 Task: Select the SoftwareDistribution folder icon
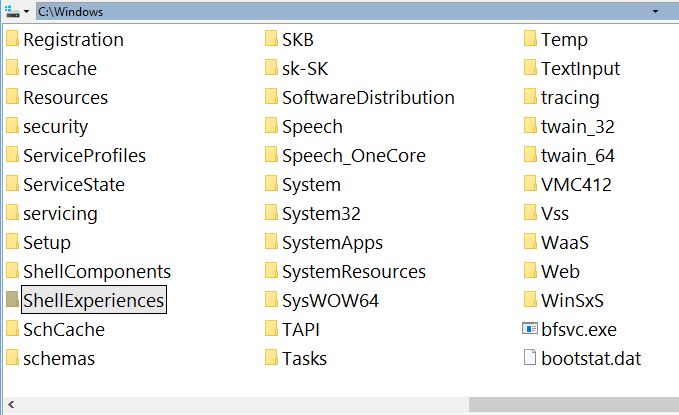pyautogui.click(x=271, y=97)
